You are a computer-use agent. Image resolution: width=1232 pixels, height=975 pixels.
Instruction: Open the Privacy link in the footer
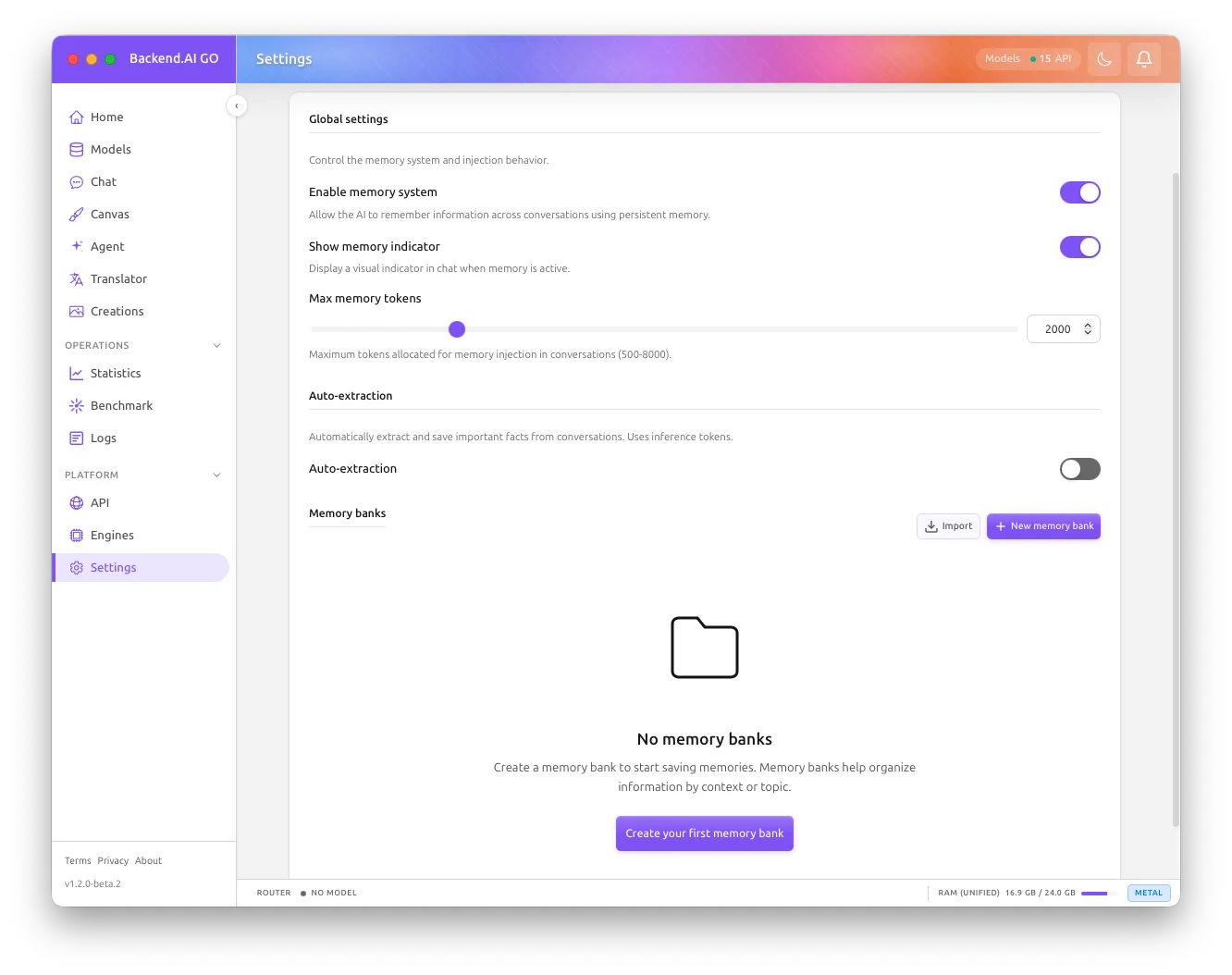[113, 860]
